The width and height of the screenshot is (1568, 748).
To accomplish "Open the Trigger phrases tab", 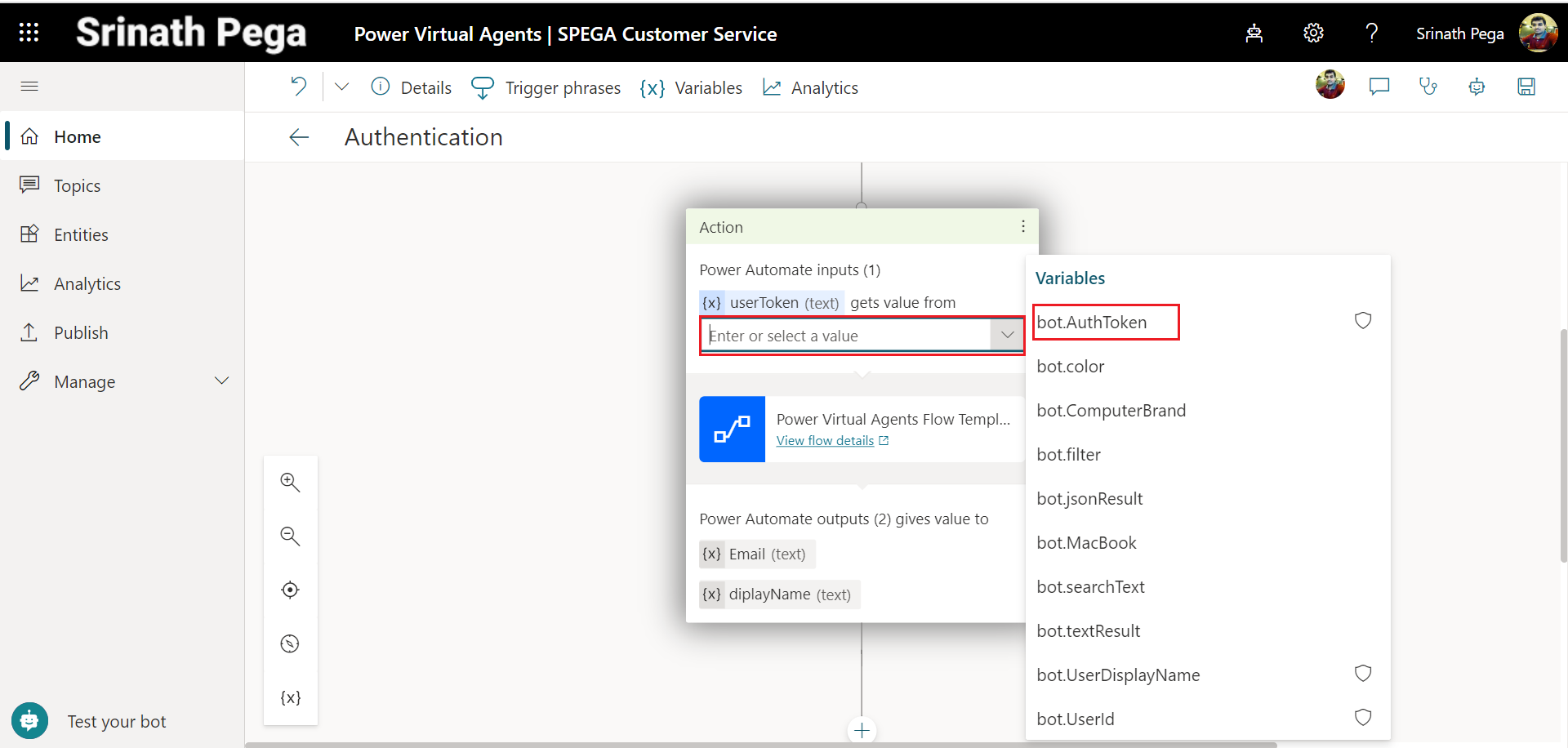I will [546, 88].
